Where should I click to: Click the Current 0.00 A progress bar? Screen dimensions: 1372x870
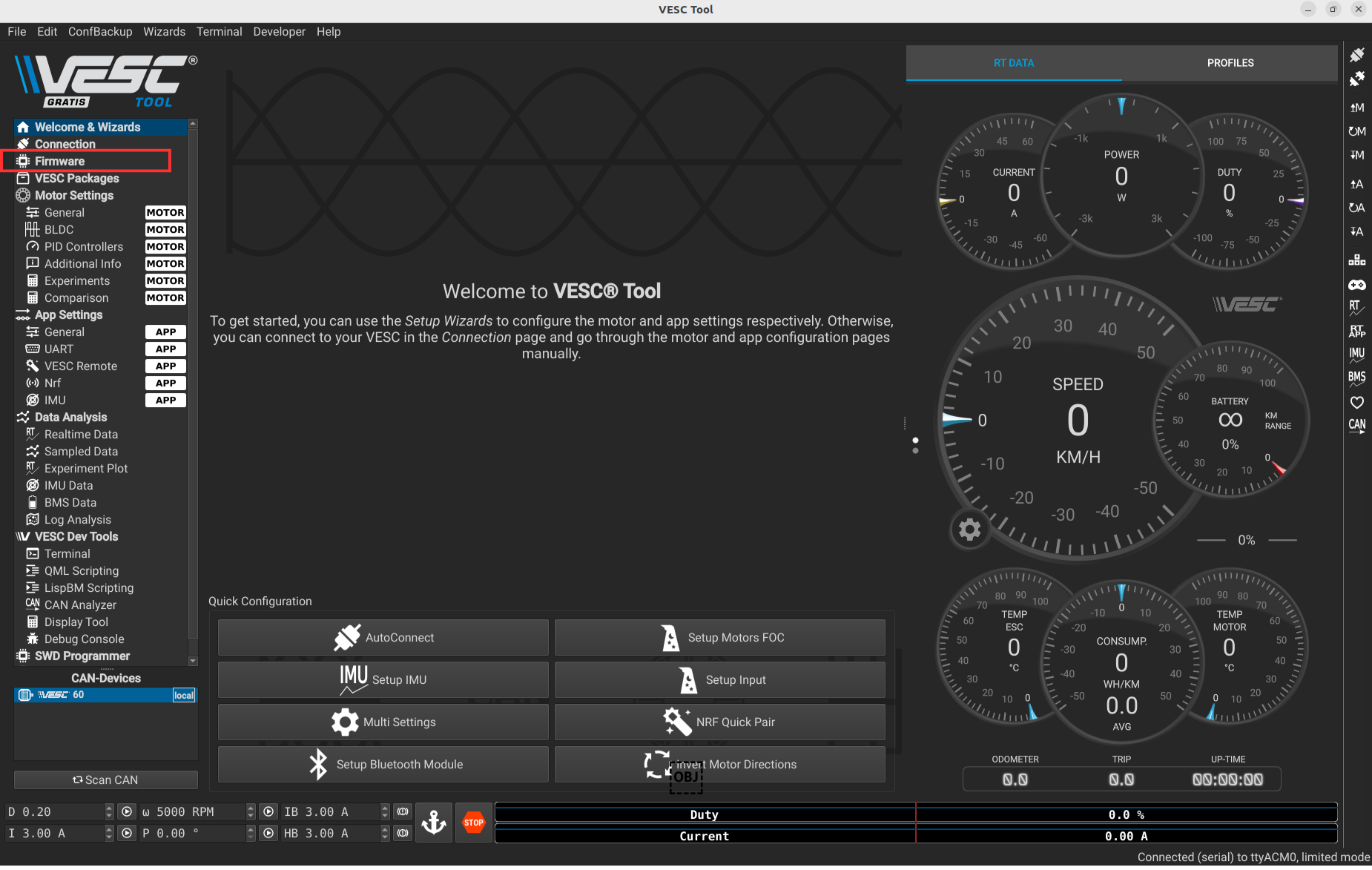pos(916,834)
